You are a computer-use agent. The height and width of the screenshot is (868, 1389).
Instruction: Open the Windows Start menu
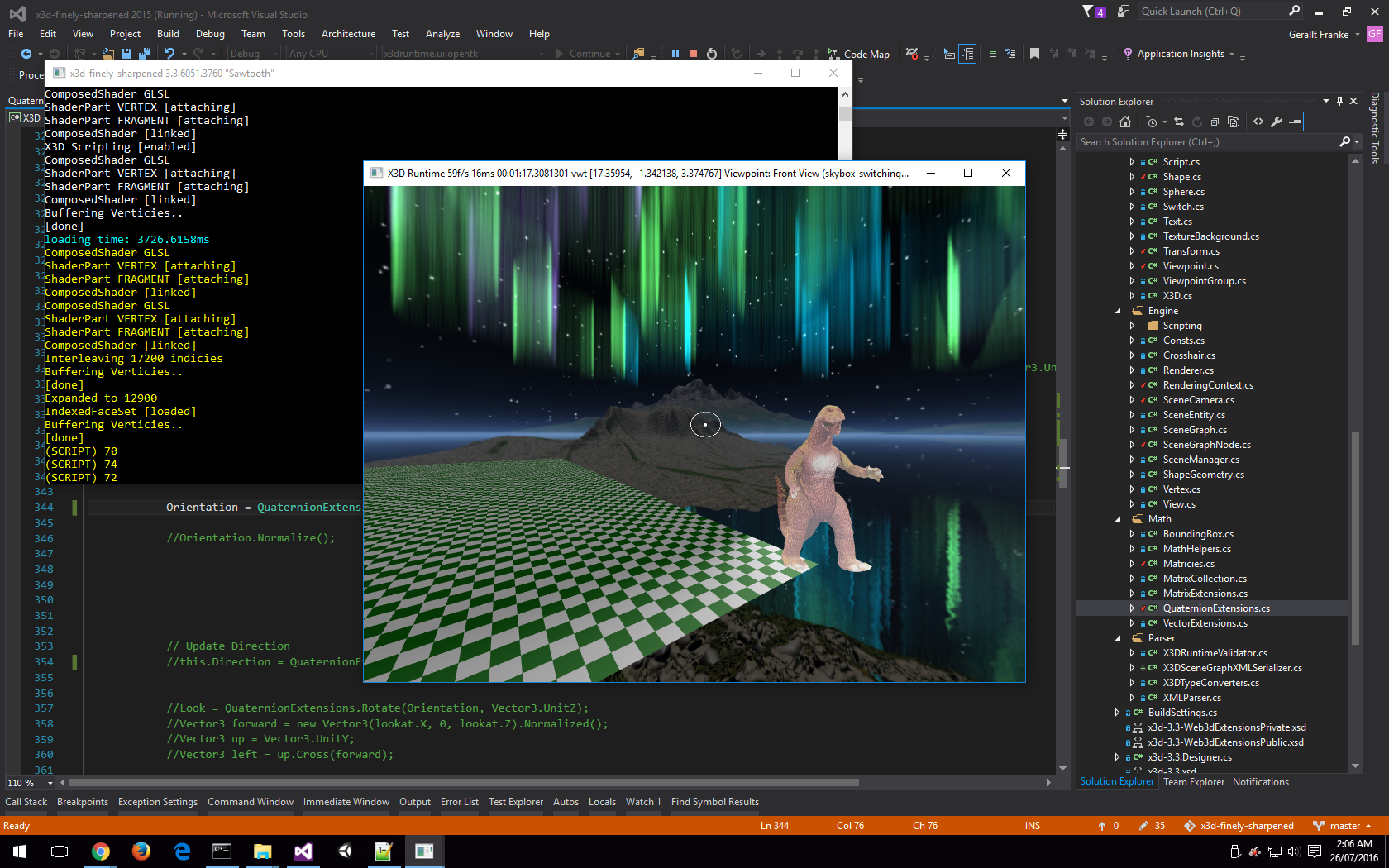pos(20,851)
